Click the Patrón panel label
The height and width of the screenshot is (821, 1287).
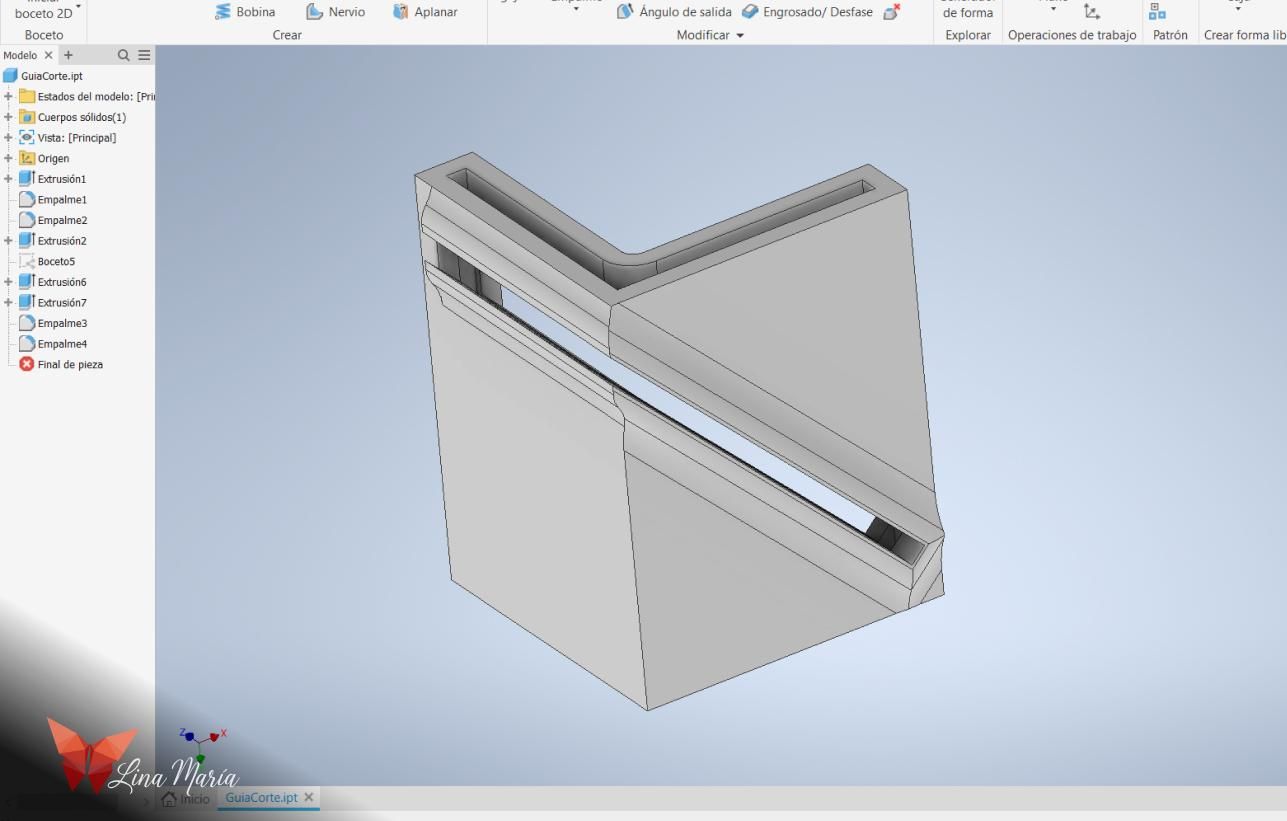[1170, 35]
